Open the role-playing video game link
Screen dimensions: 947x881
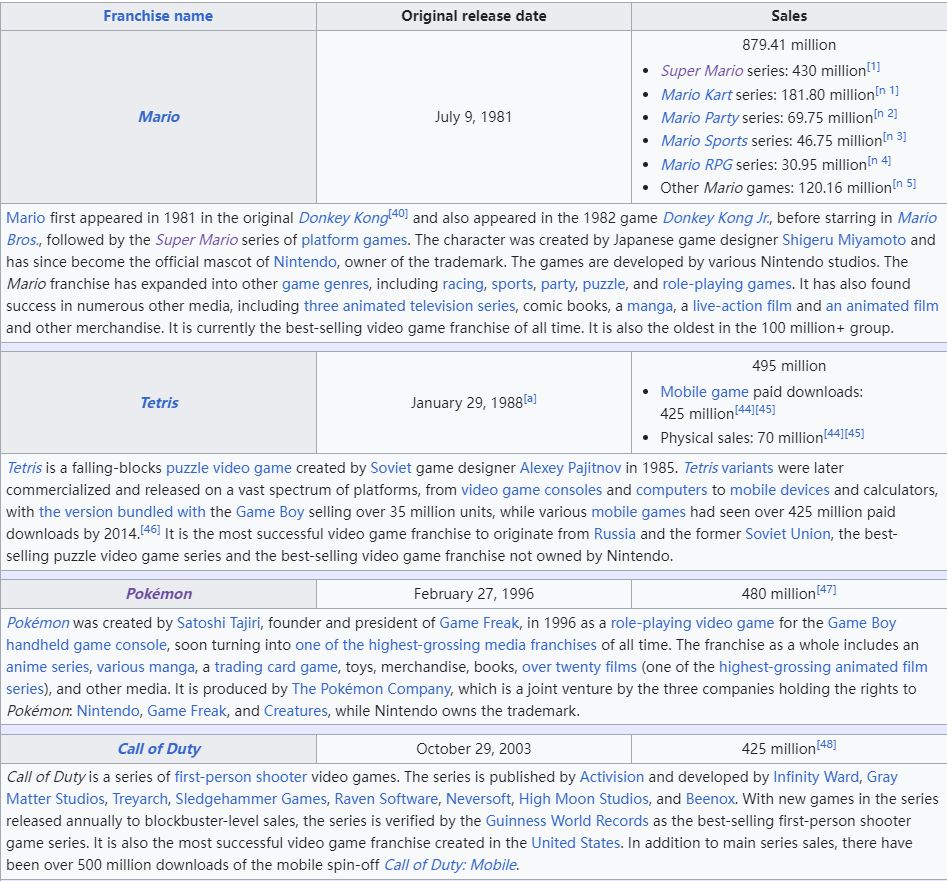click(692, 623)
